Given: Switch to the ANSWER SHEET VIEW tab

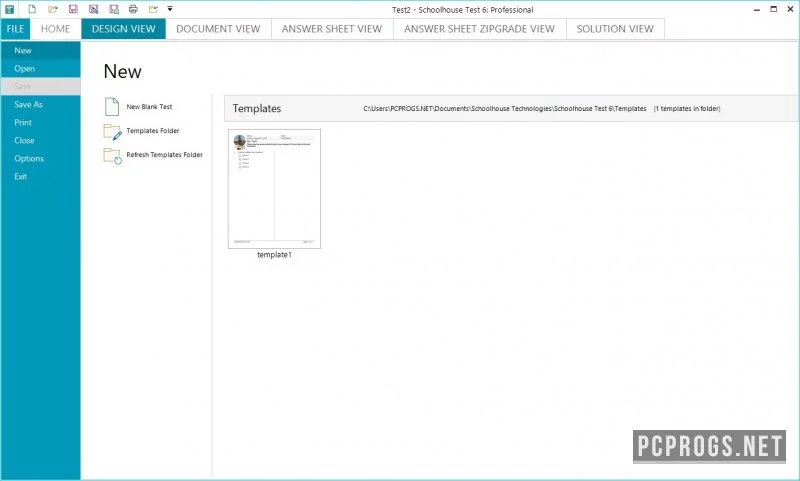Looking at the screenshot, I should (332, 29).
